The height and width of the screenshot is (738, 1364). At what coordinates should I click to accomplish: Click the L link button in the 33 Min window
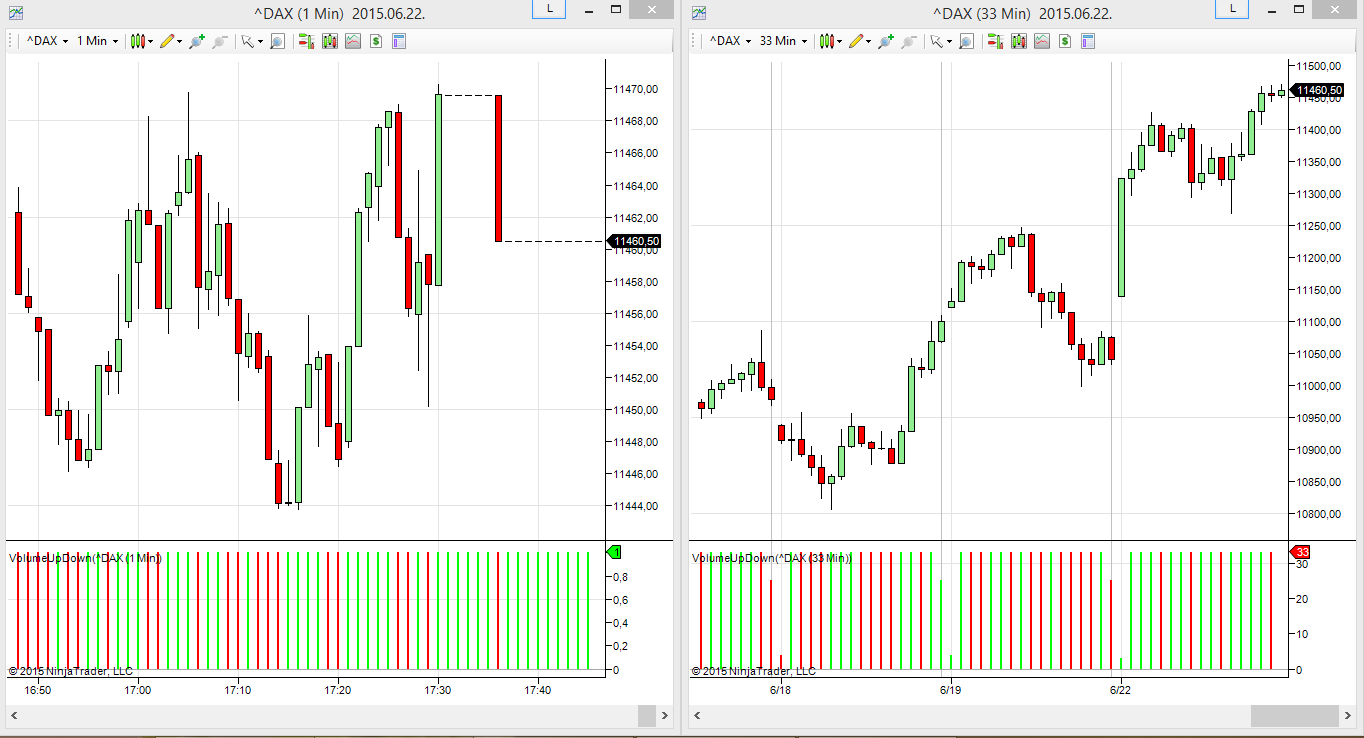tap(1233, 9)
